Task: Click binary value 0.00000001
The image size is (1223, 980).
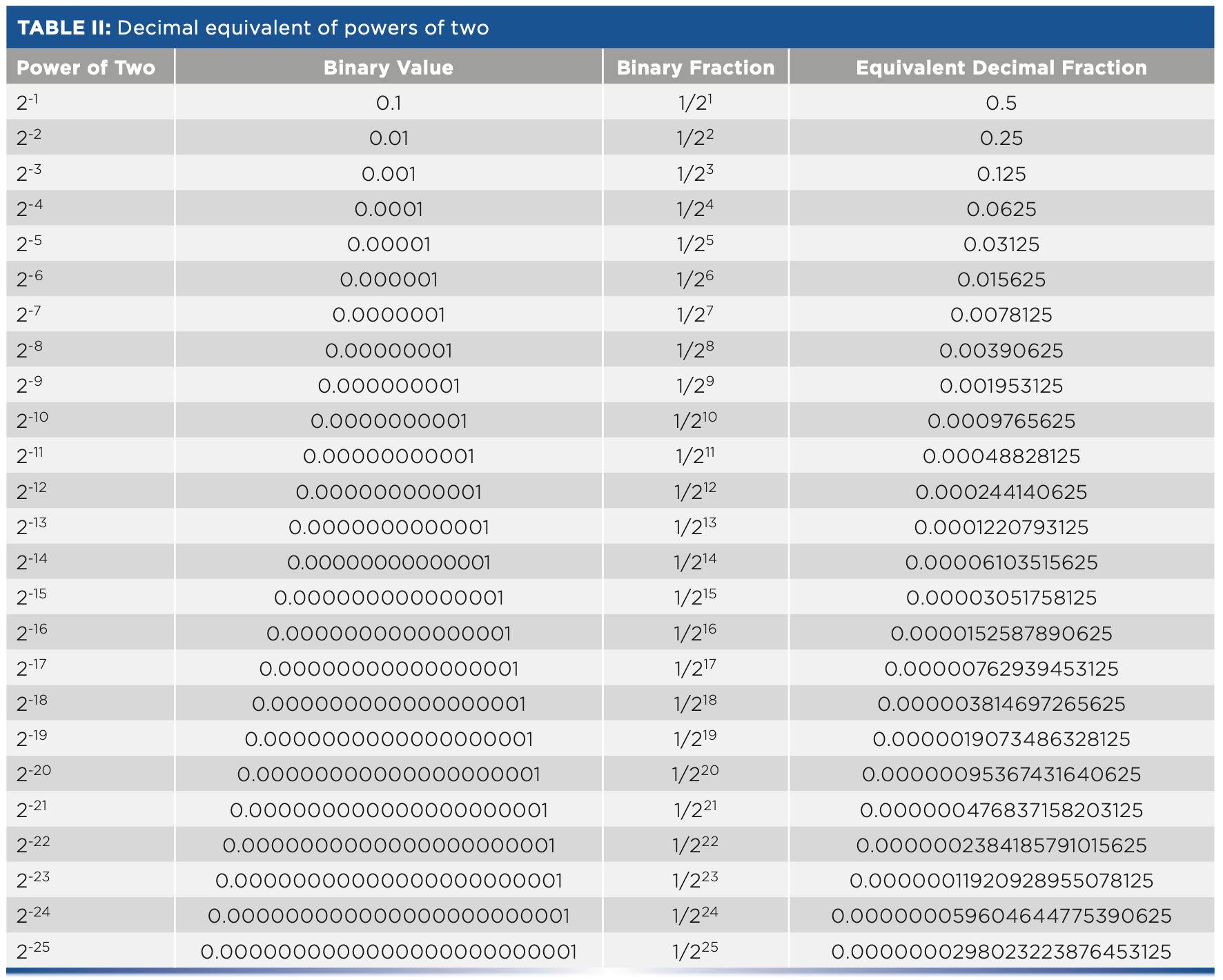Action: tap(389, 351)
